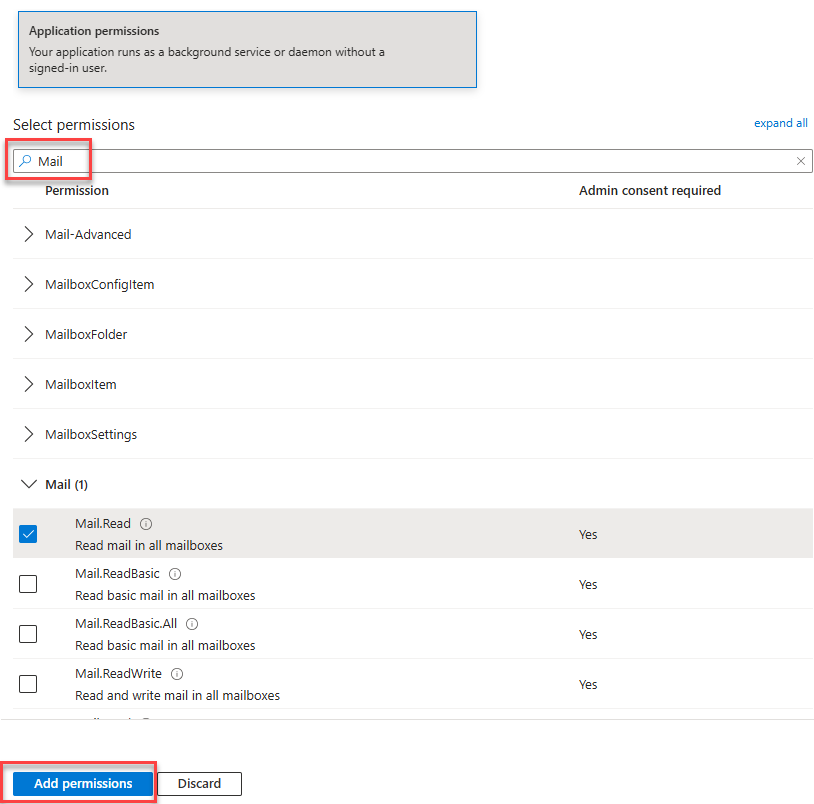The image size is (814, 804).
Task: Uncheck the Mail.Read permission checkbox
Action: coord(28,534)
